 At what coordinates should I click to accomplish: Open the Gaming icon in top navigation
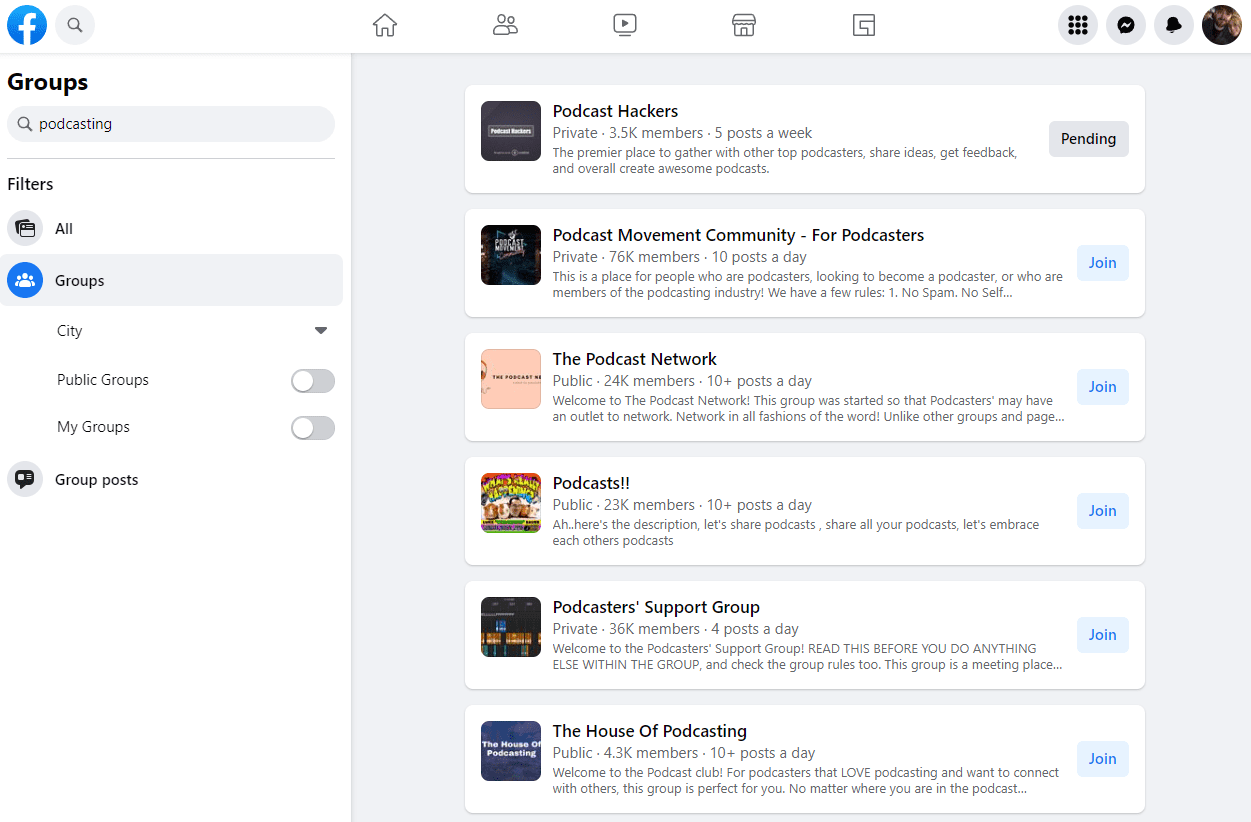coord(864,25)
